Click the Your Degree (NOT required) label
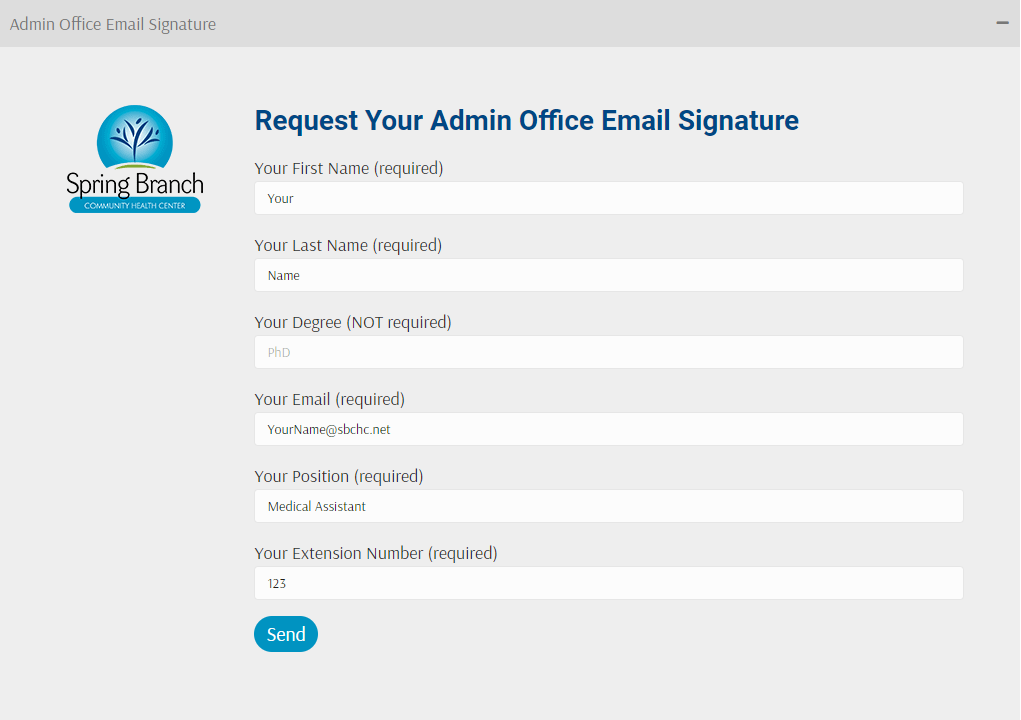 [353, 322]
